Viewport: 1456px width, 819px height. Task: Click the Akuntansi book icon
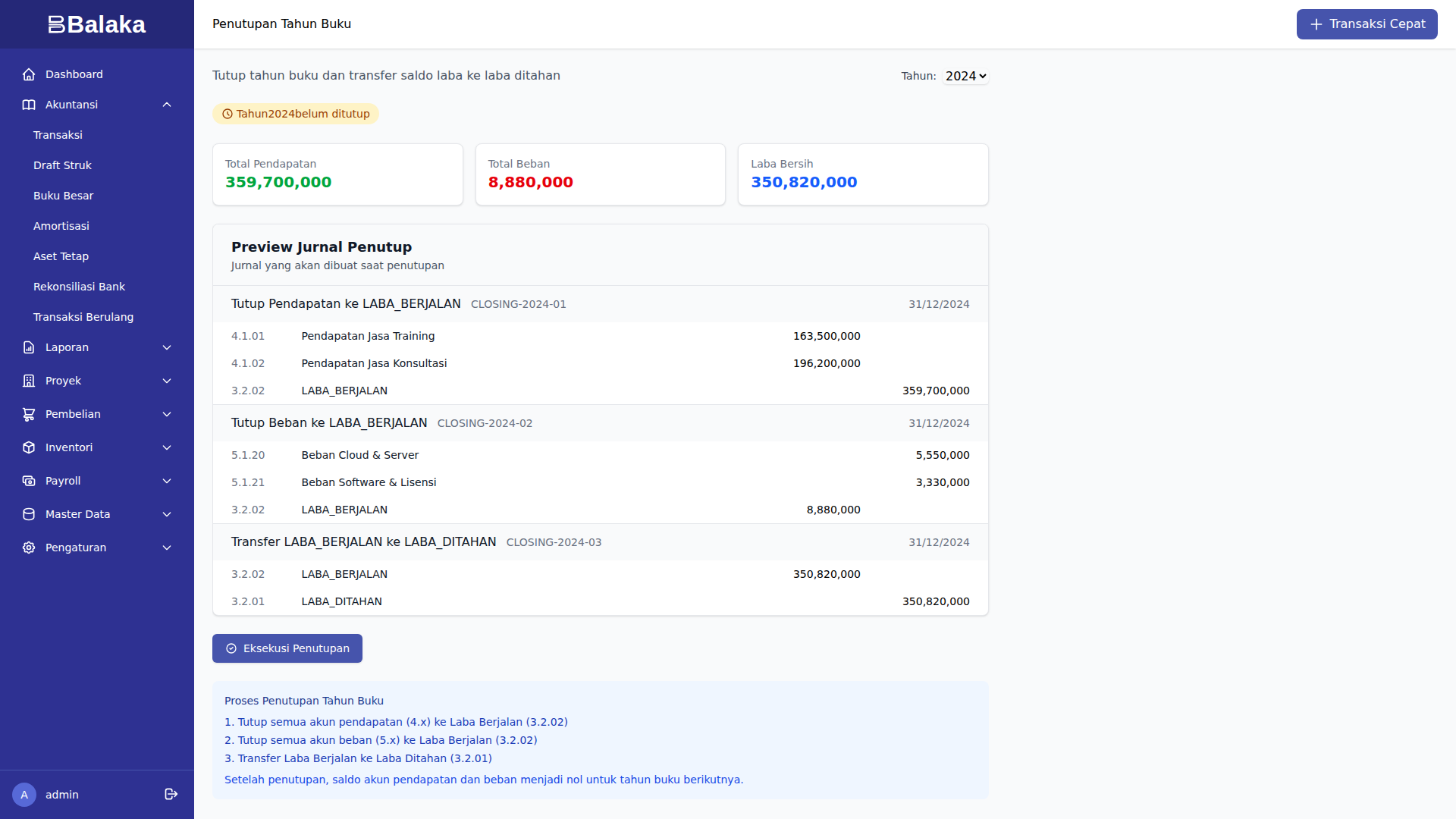(x=29, y=105)
